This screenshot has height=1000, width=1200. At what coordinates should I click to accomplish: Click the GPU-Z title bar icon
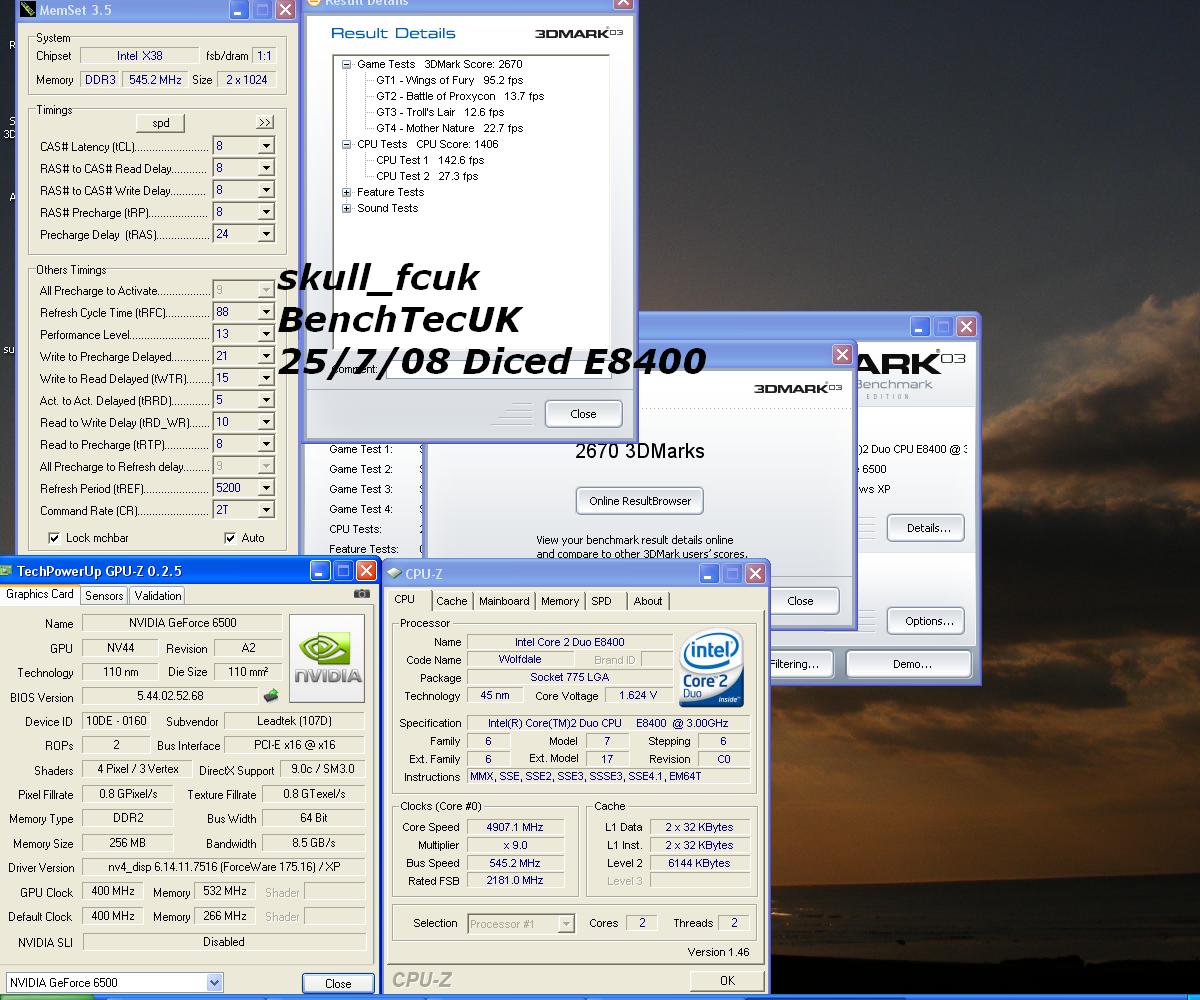[x=7, y=571]
